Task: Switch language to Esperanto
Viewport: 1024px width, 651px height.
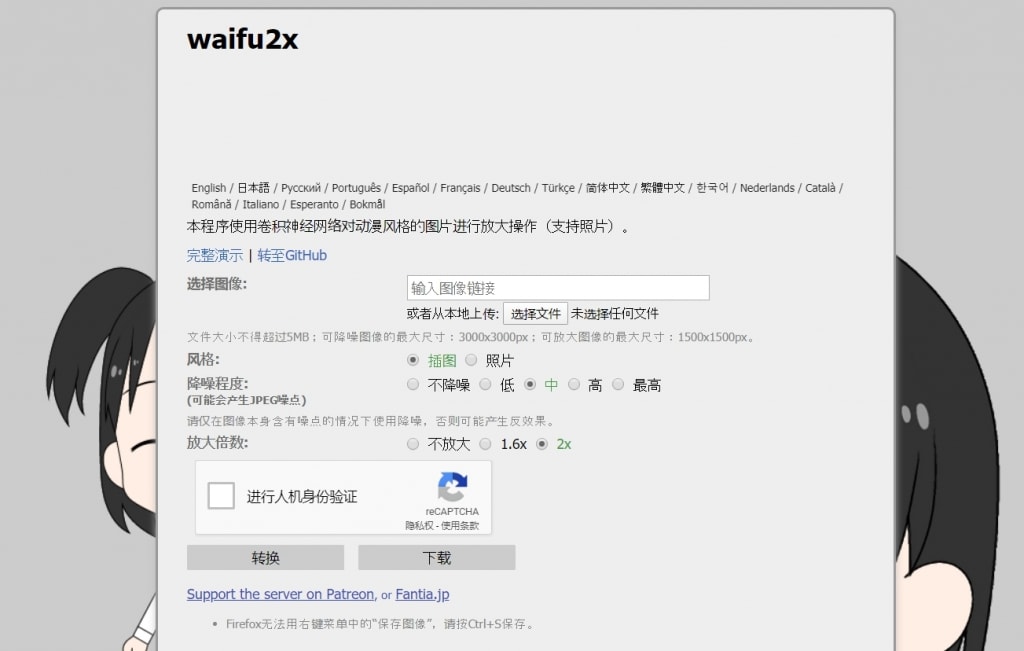Action: point(314,204)
